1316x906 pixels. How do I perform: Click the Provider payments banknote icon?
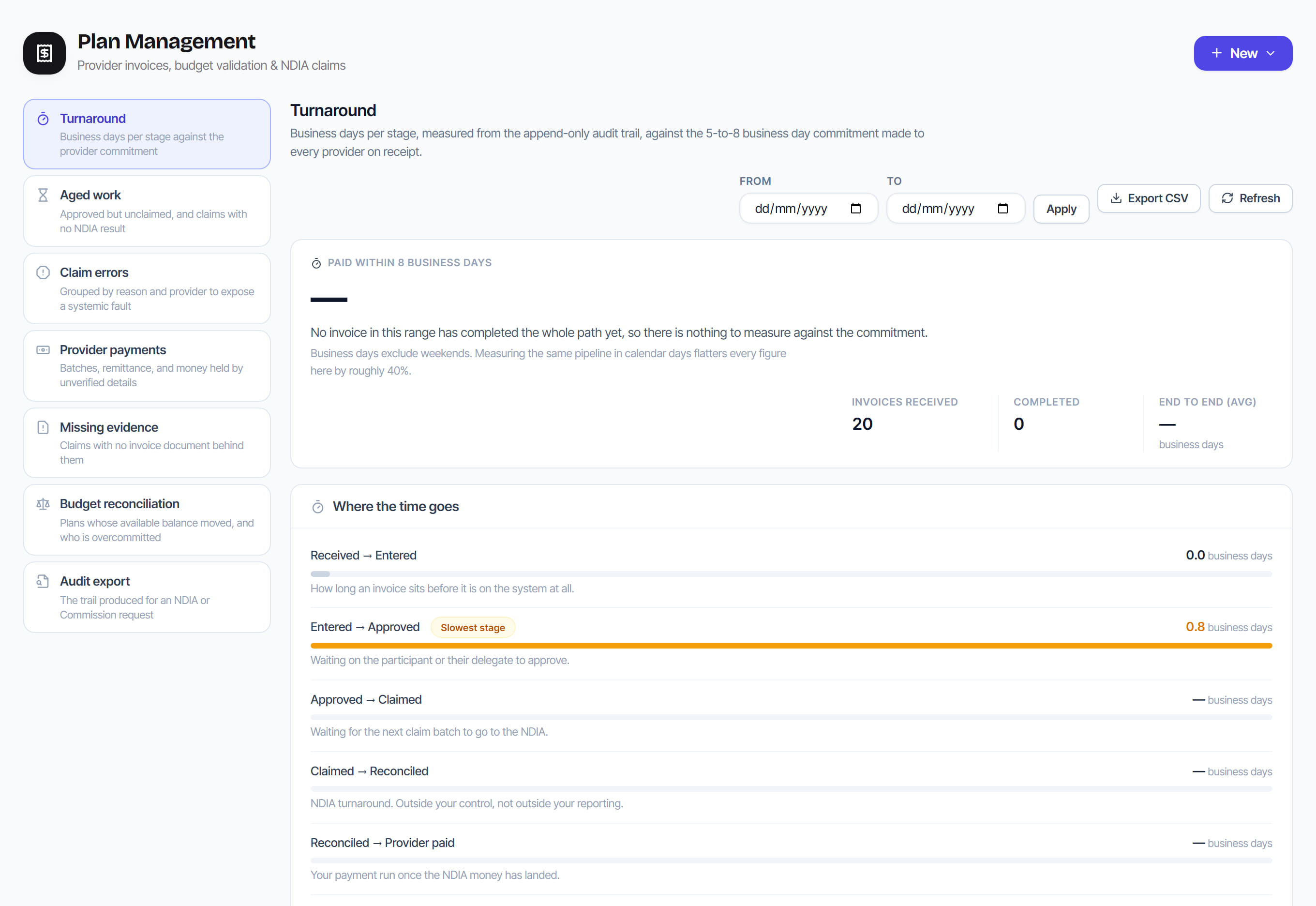[43, 350]
